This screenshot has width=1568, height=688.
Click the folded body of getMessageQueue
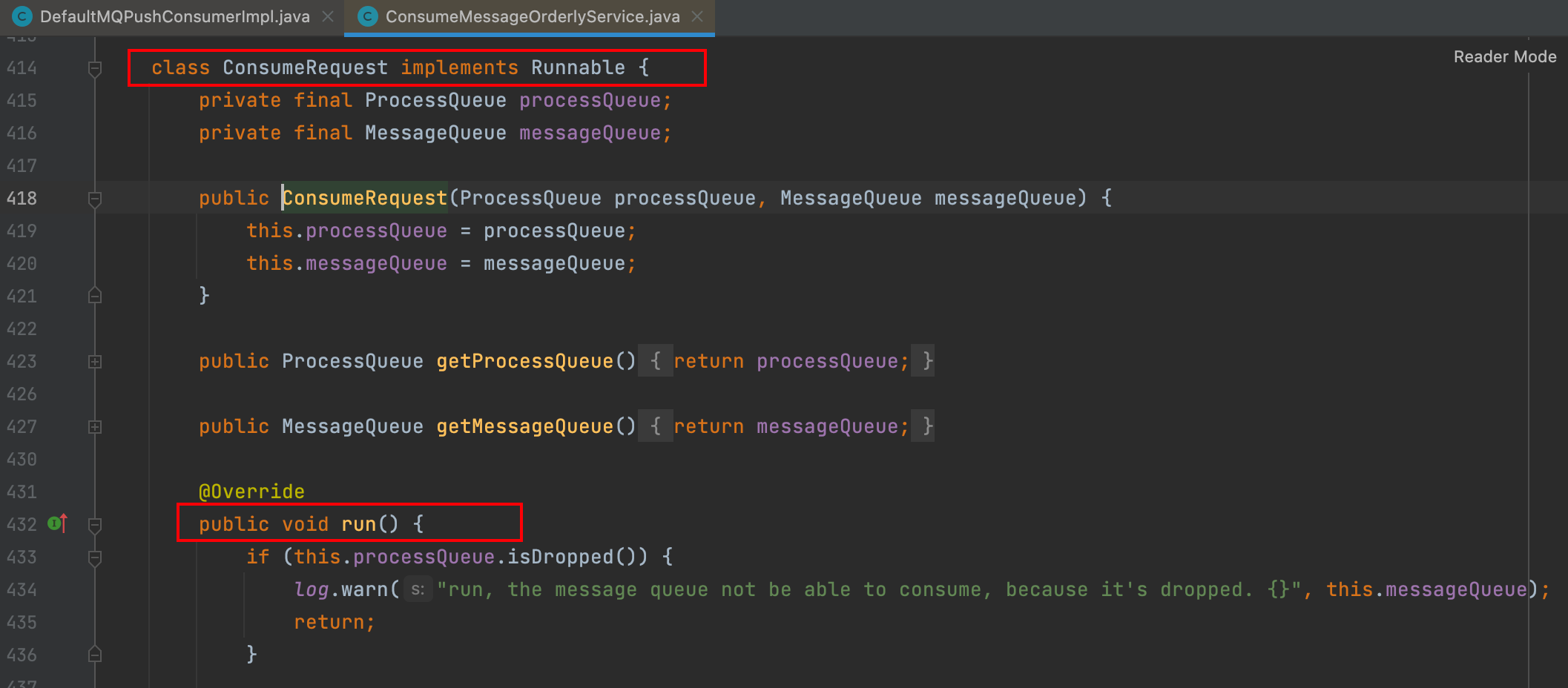click(786, 426)
